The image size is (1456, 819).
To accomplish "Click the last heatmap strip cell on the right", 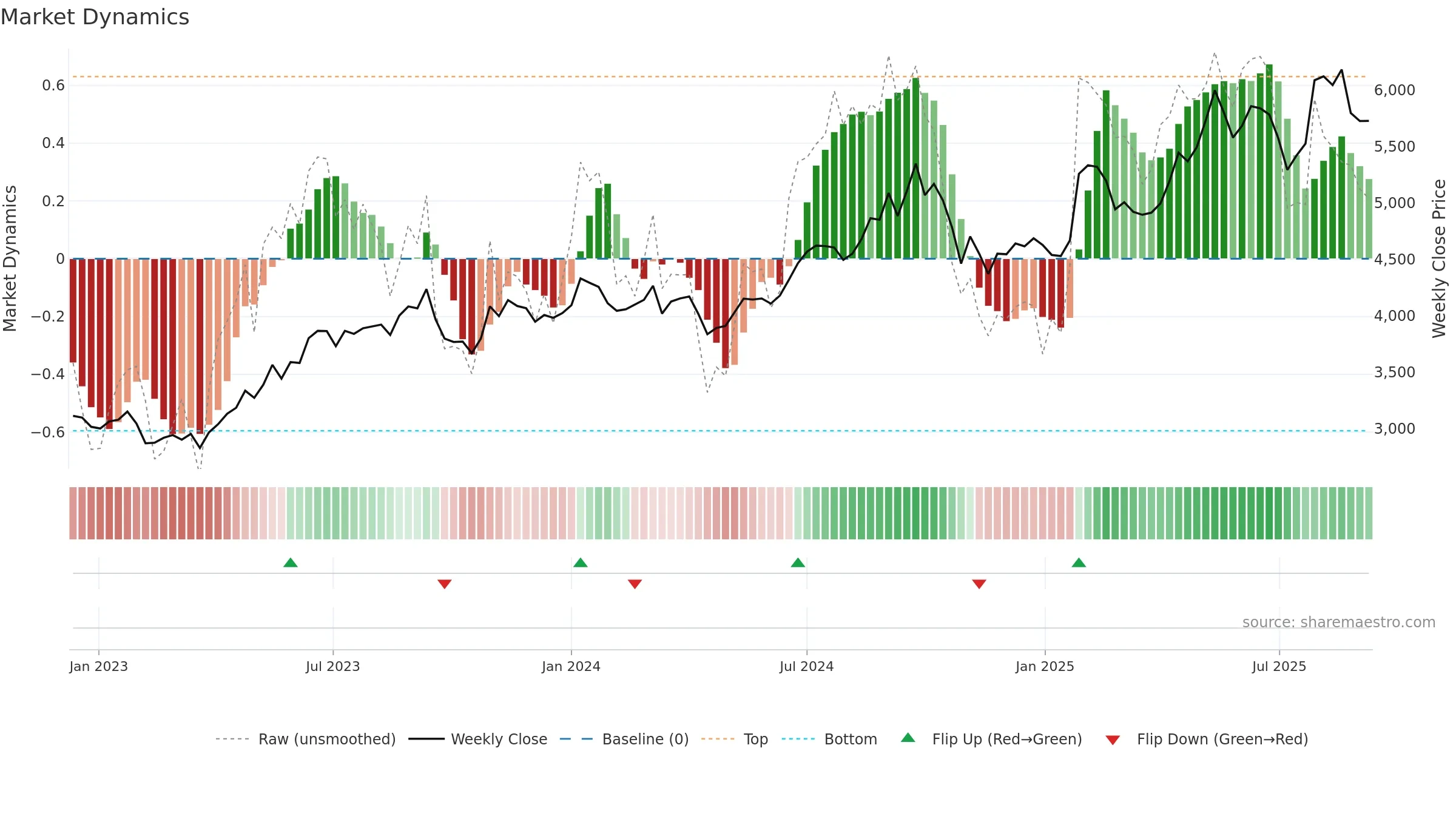I will coord(1369,513).
